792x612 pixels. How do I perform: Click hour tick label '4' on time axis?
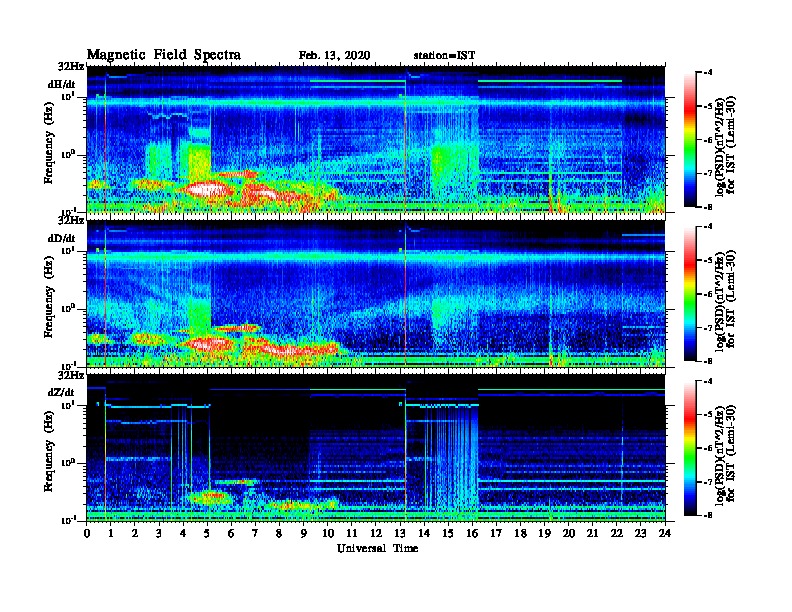(x=183, y=534)
